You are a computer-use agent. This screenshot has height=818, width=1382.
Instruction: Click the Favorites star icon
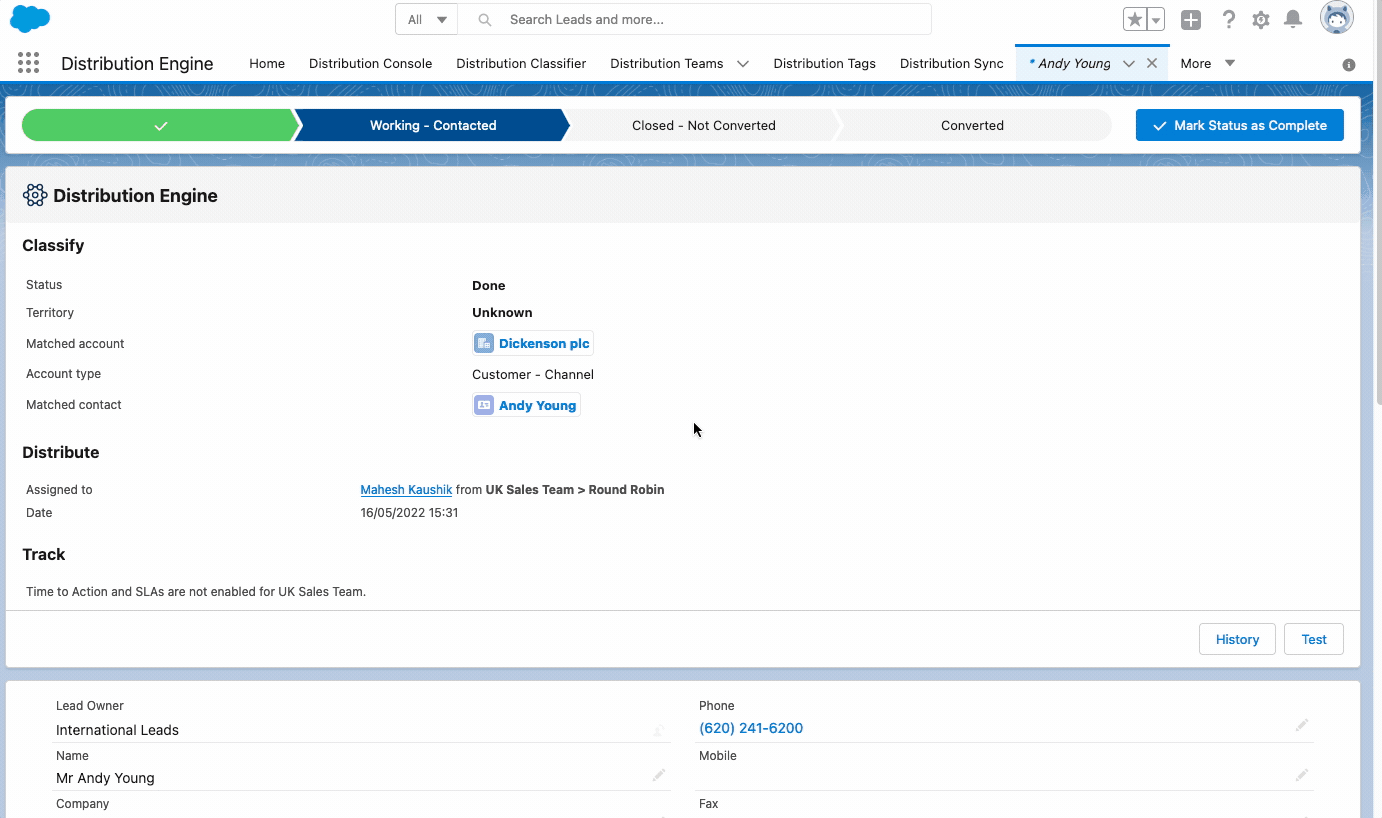click(x=1134, y=19)
